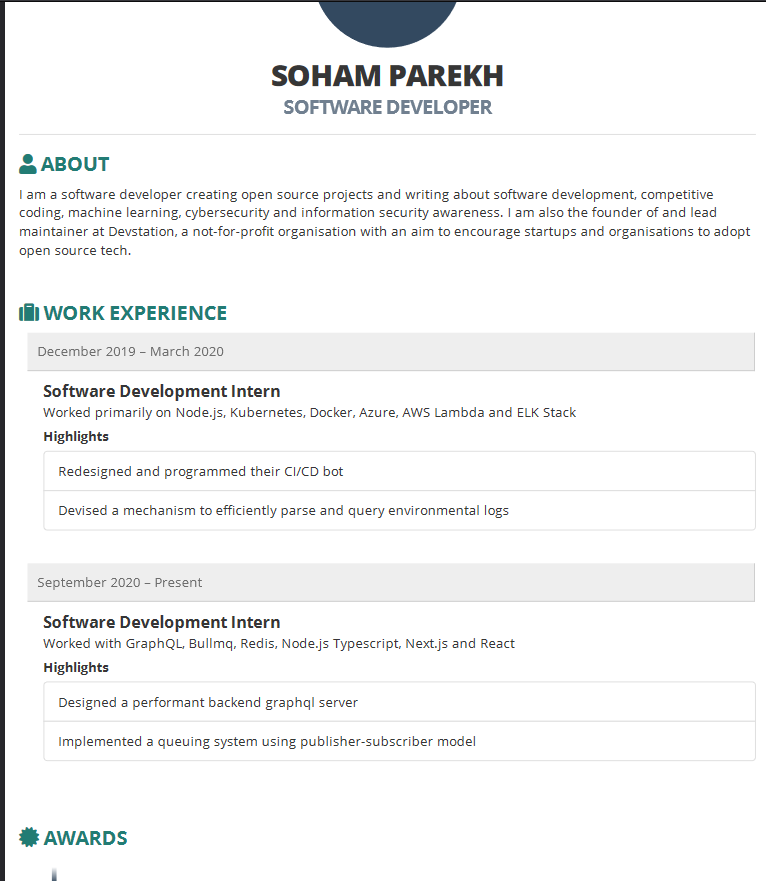Click the About paragraph mentioning Devstation
The height and width of the screenshot is (881, 766).
(385, 222)
